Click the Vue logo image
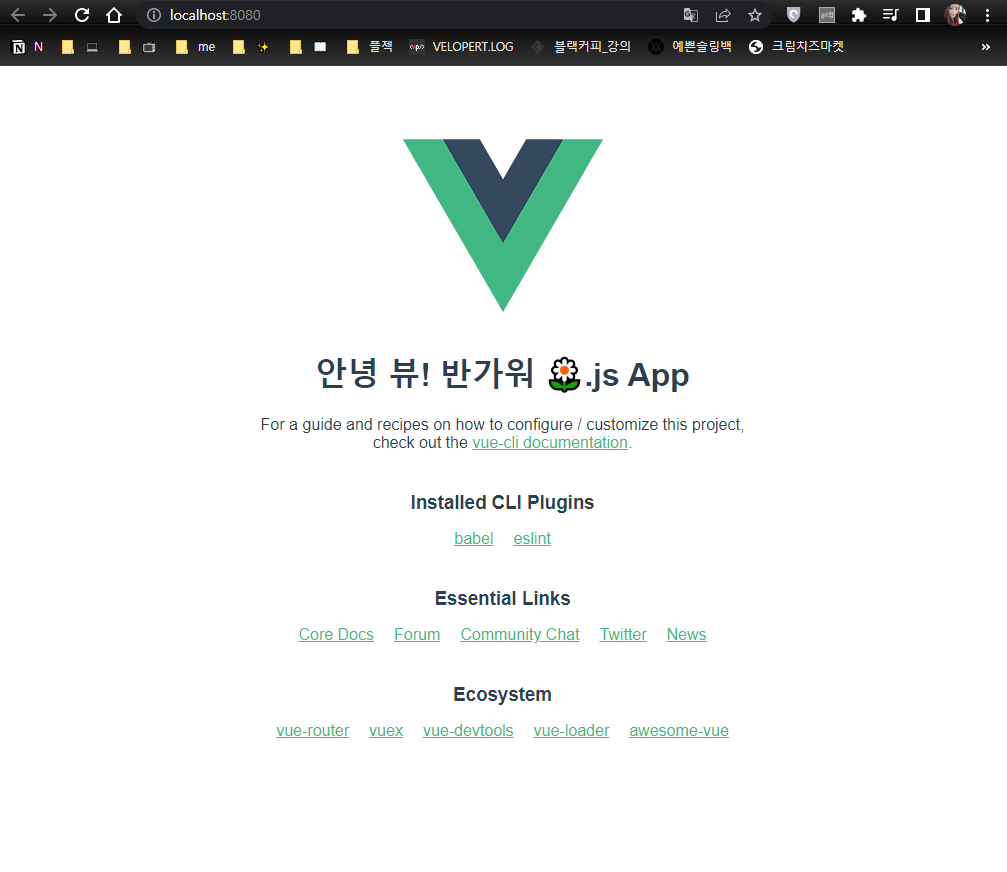 click(x=503, y=225)
